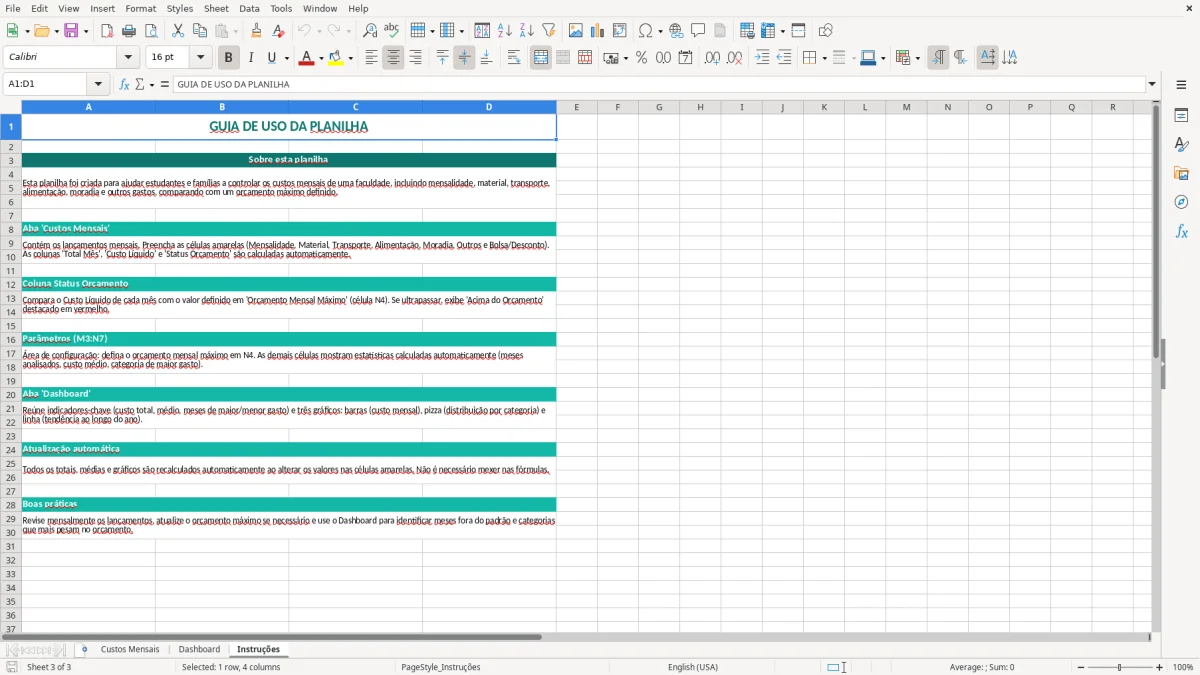Image resolution: width=1200 pixels, height=675 pixels.
Task: Open the Font Size dropdown arrow
Action: pyautogui.click(x=200, y=58)
